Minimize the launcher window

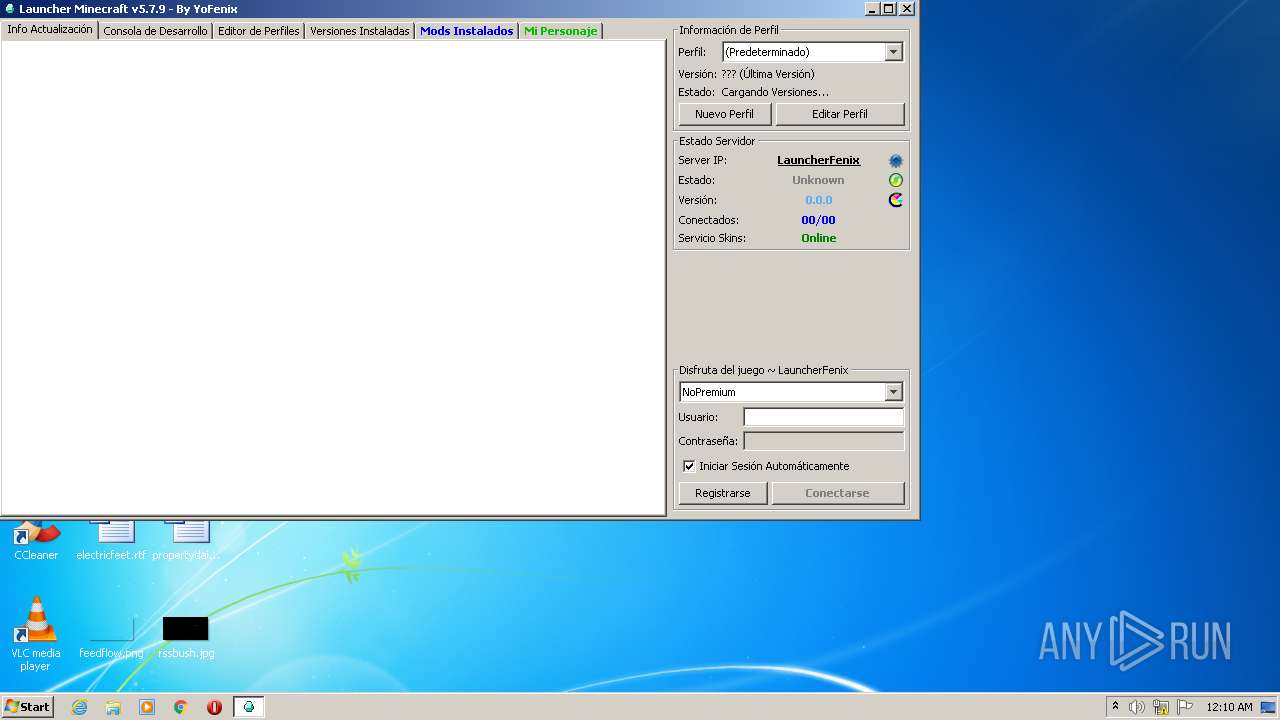point(871,8)
